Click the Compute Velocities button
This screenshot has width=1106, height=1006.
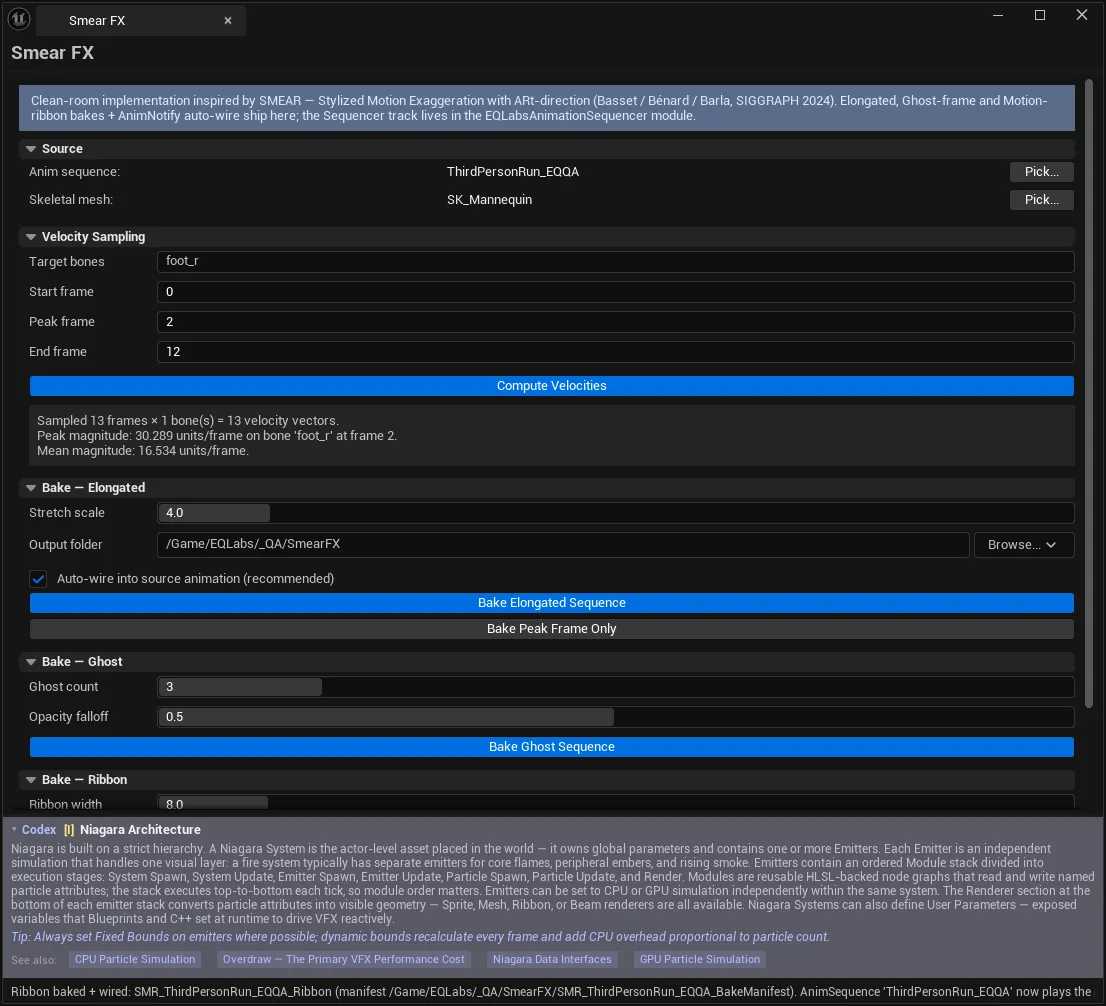[552, 386]
